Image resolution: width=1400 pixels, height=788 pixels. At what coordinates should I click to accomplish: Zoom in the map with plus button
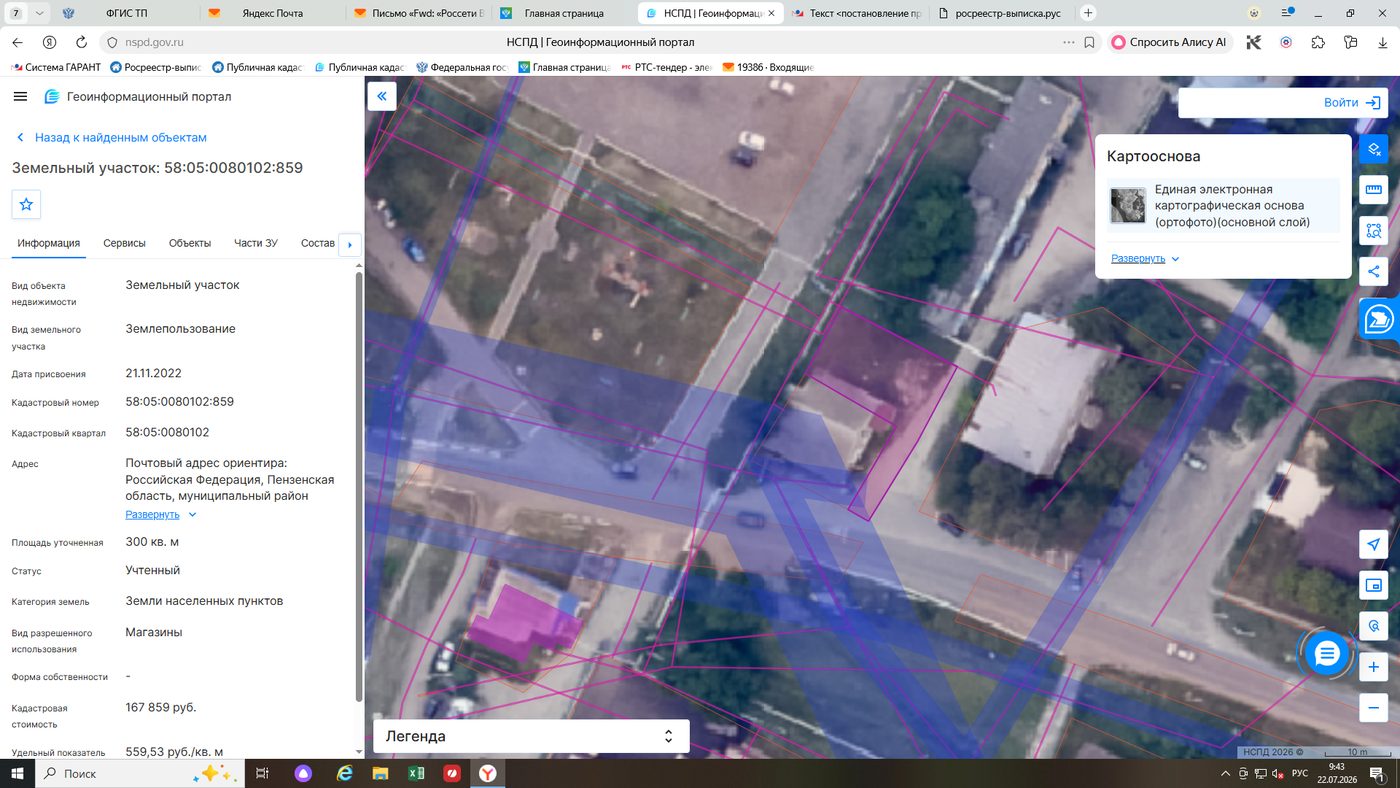(x=1374, y=667)
